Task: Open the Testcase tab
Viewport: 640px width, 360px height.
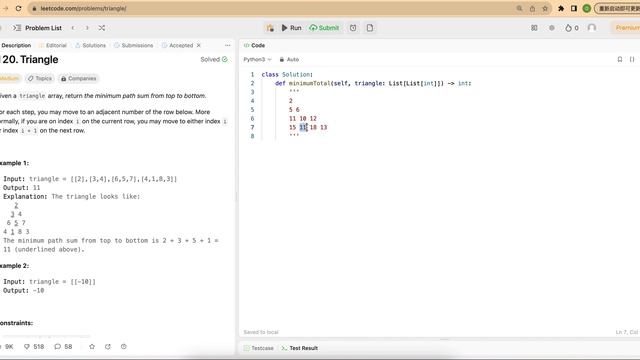Action: tap(258, 348)
